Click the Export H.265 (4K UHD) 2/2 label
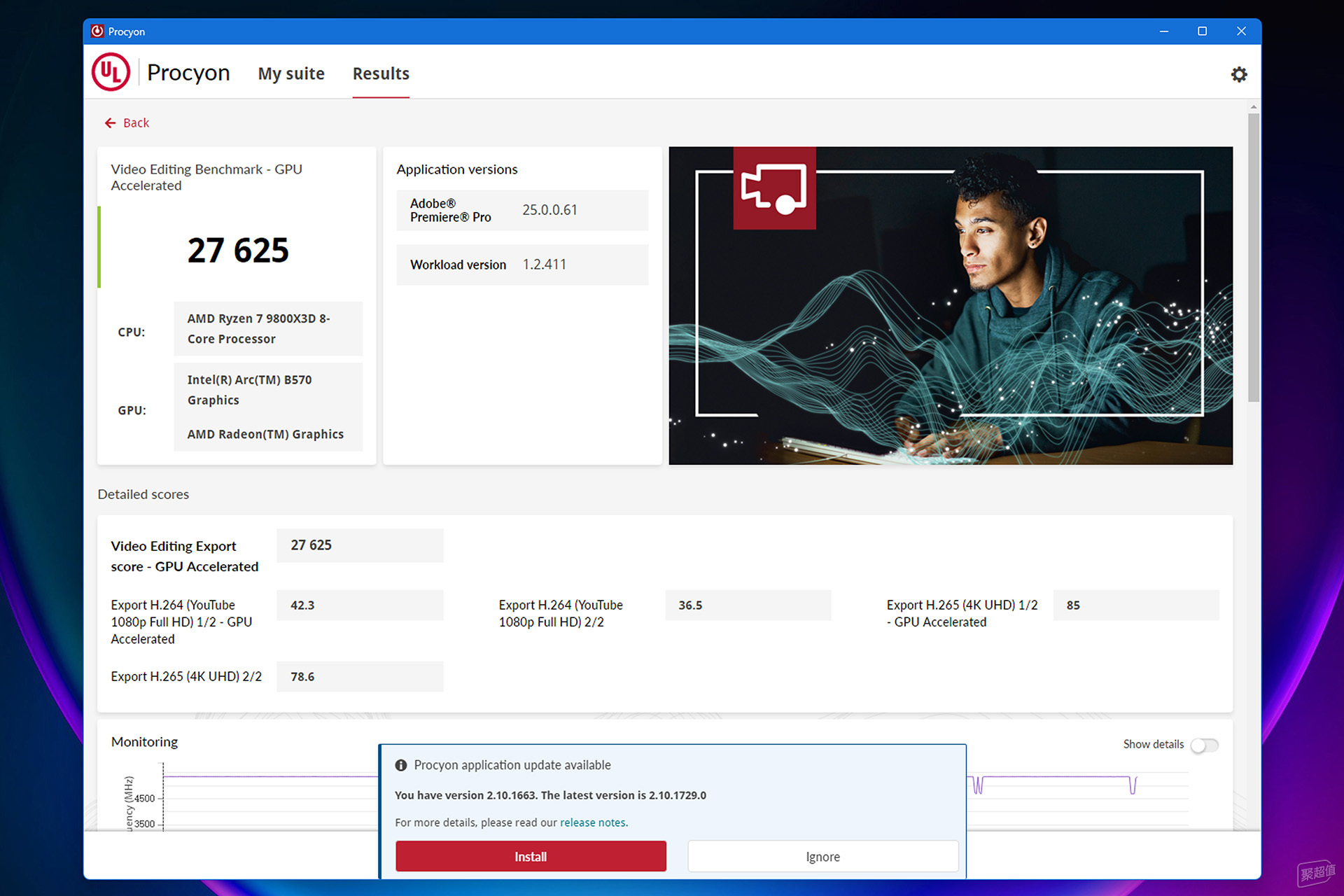 coord(186,677)
